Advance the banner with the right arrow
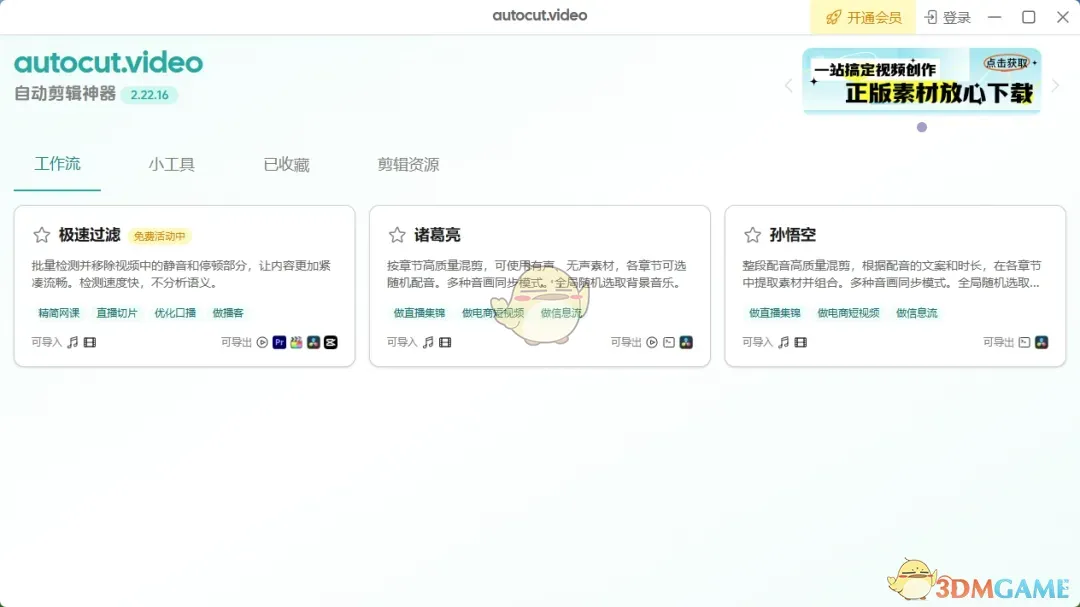This screenshot has height=607, width=1080. pyautogui.click(x=1055, y=86)
